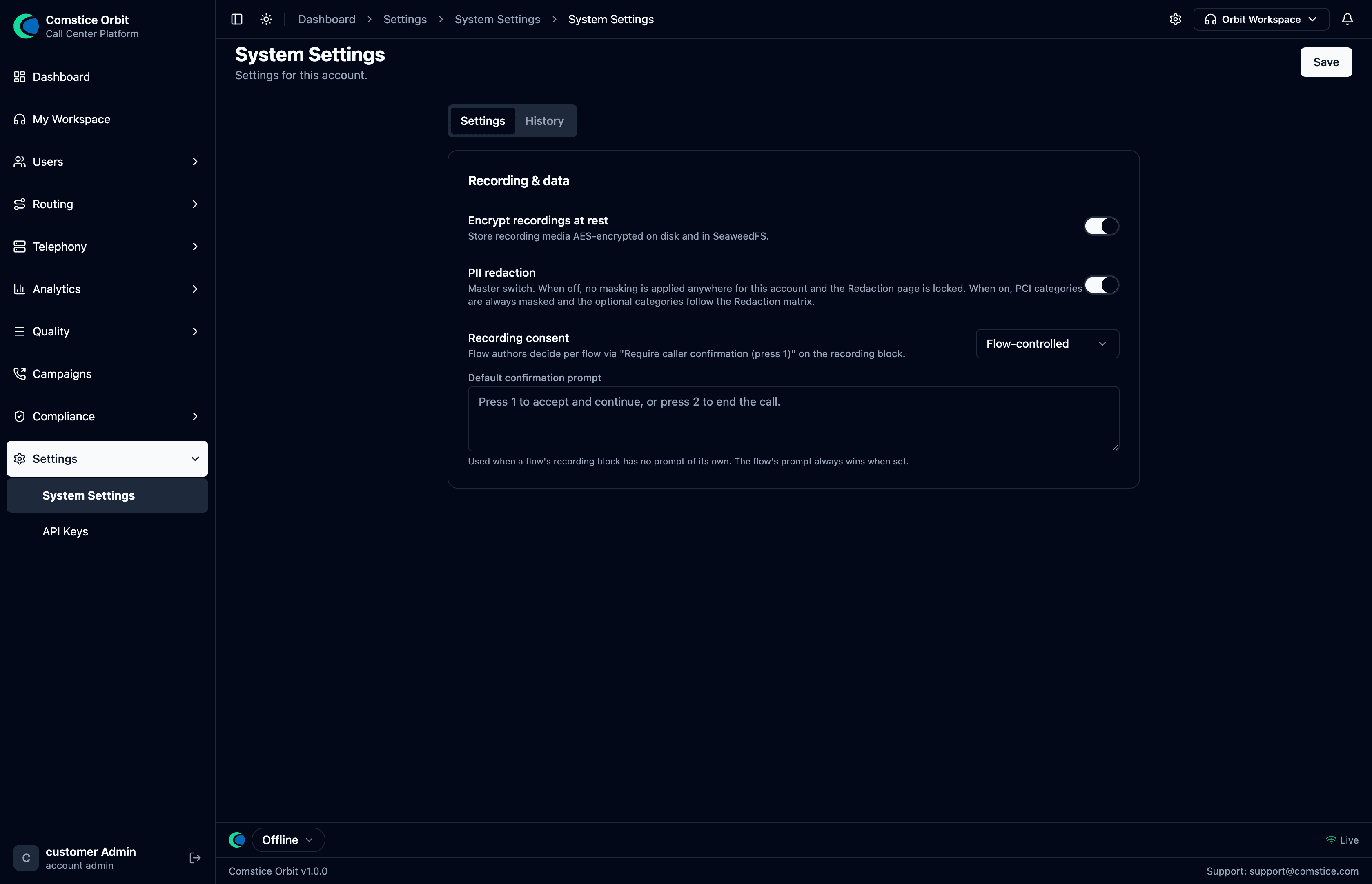Open the Recording consent Flow-controlled dropdown
This screenshot has width=1372, height=884.
click(x=1047, y=344)
